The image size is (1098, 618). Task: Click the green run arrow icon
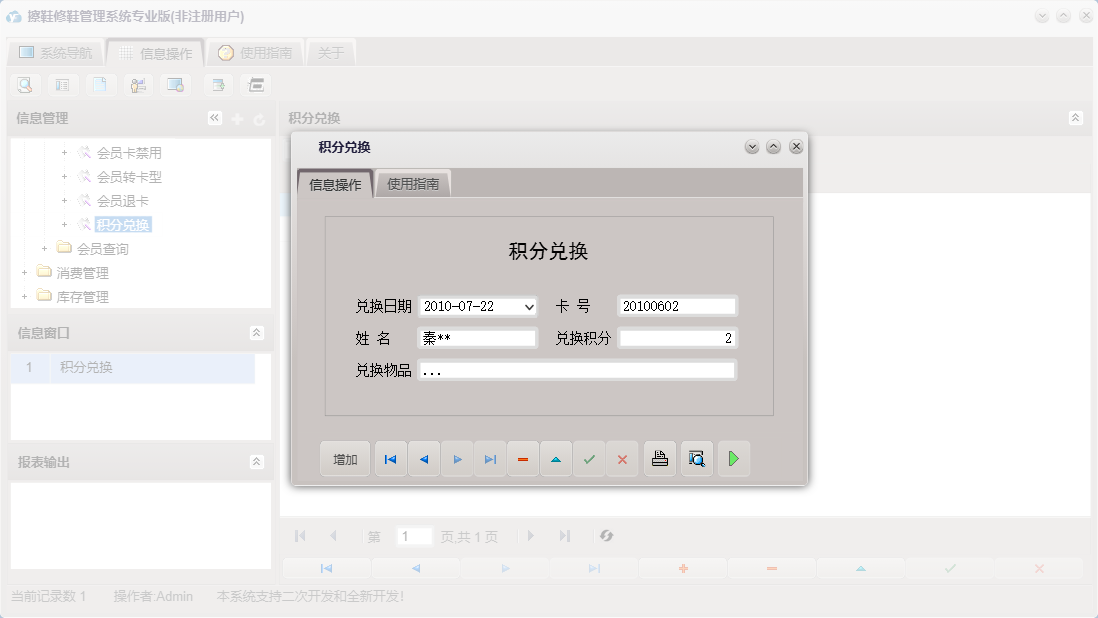pyautogui.click(x=734, y=458)
